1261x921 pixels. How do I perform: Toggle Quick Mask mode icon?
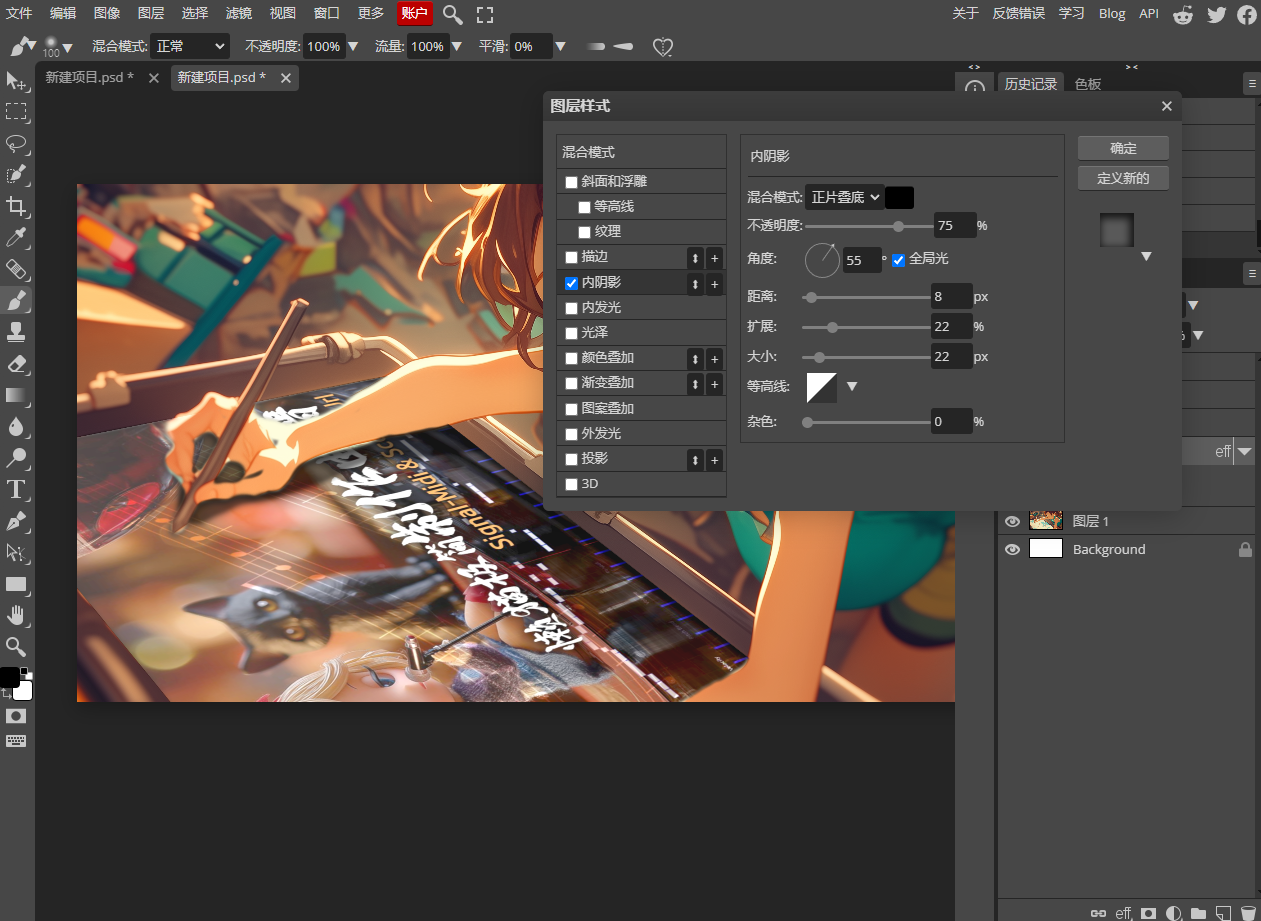(x=16, y=716)
